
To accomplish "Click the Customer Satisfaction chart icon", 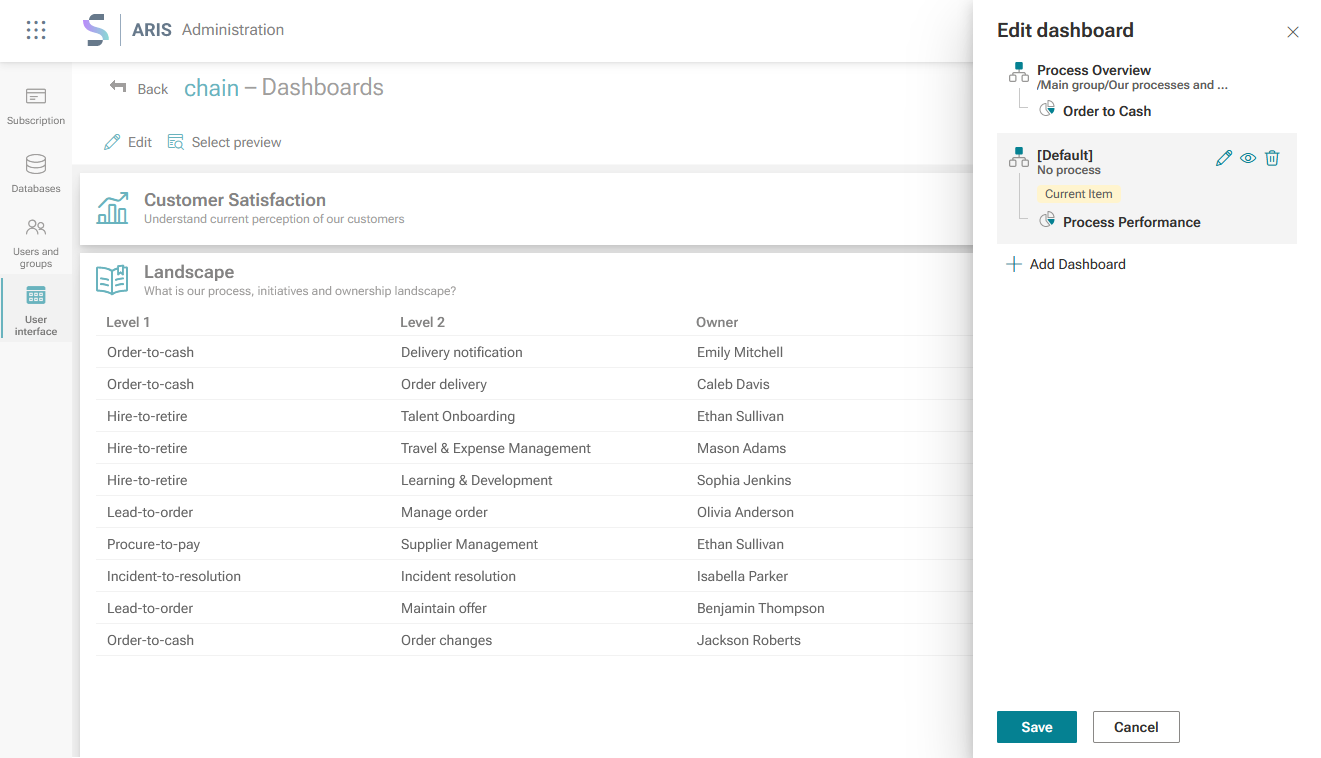I will pyautogui.click(x=112, y=208).
